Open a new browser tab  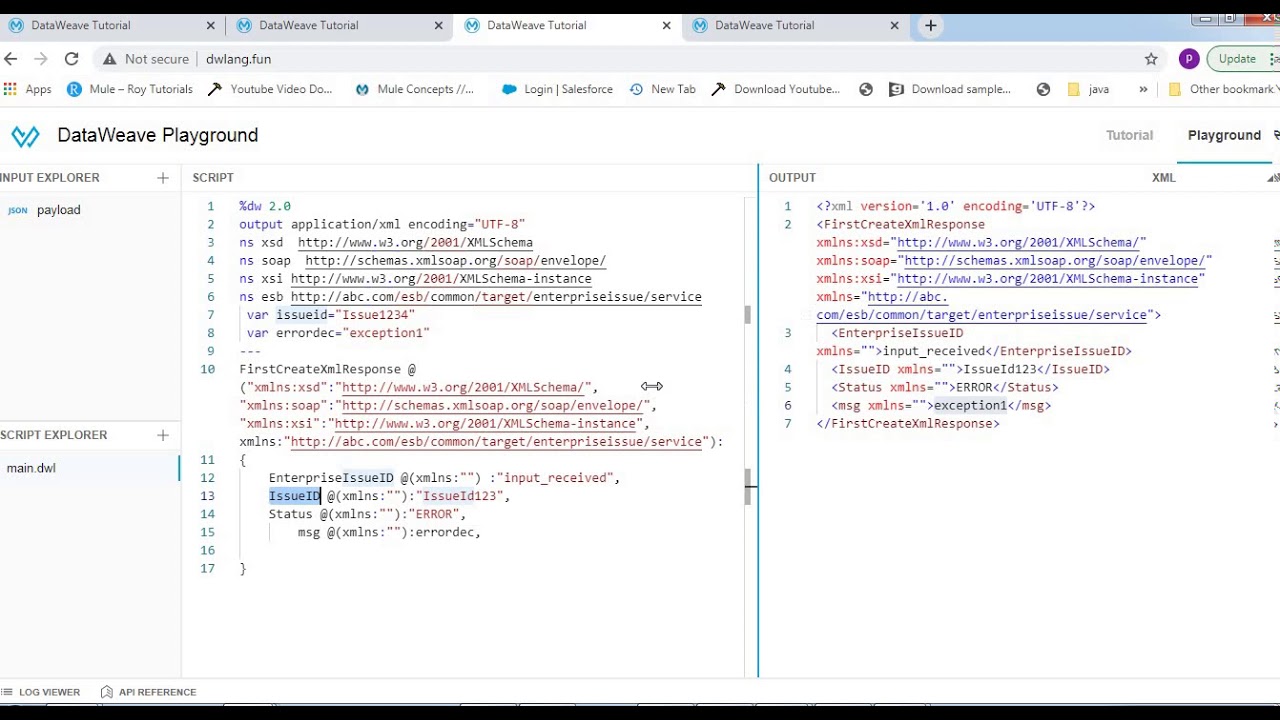pyautogui.click(x=930, y=25)
